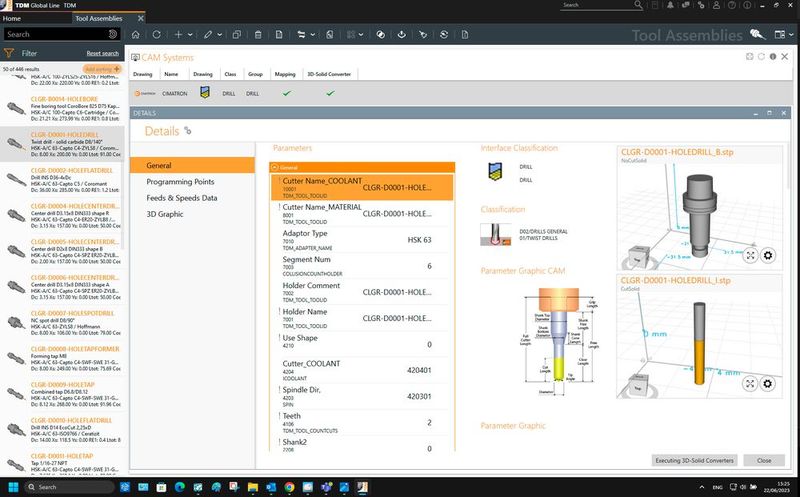Click the Windows taskbar Search box
Image resolution: width=800 pixels, height=497 pixels.
click(69, 487)
